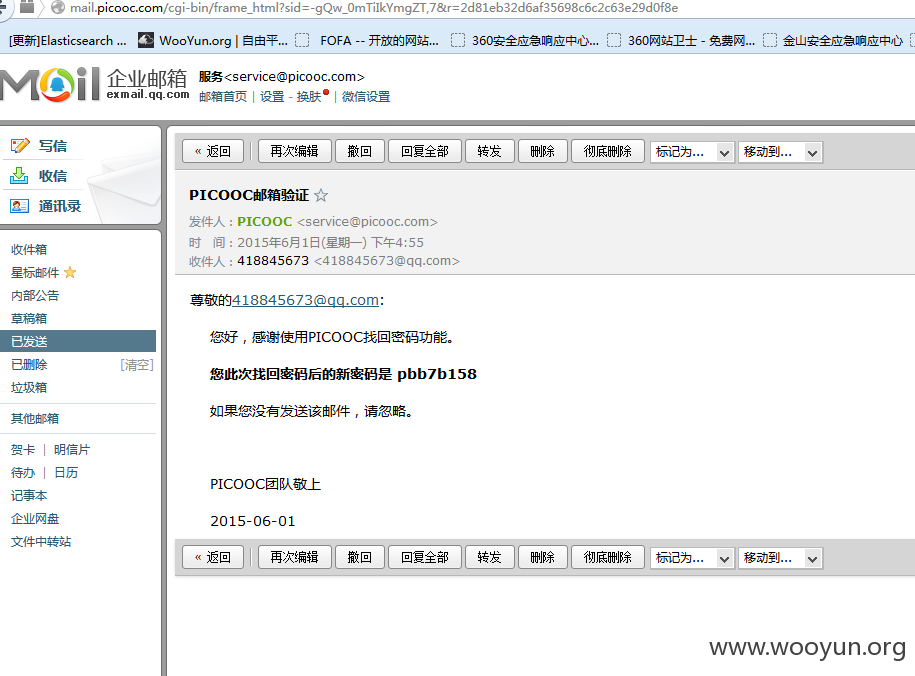Click the date text 2015-06-01

[253, 521]
